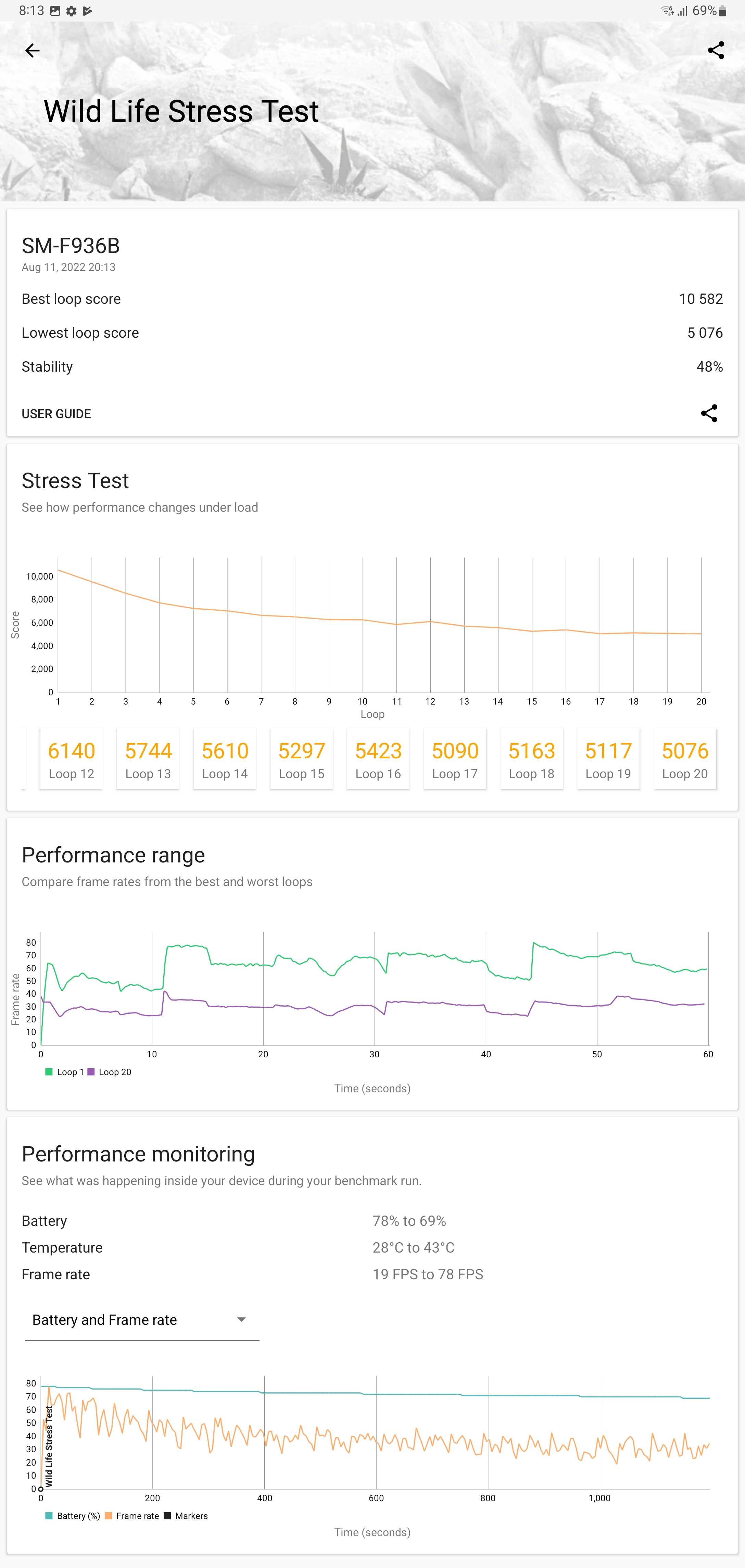
Task: Toggle Loop 1 legend series
Action: pyautogui.click(x=64, y=1072)
